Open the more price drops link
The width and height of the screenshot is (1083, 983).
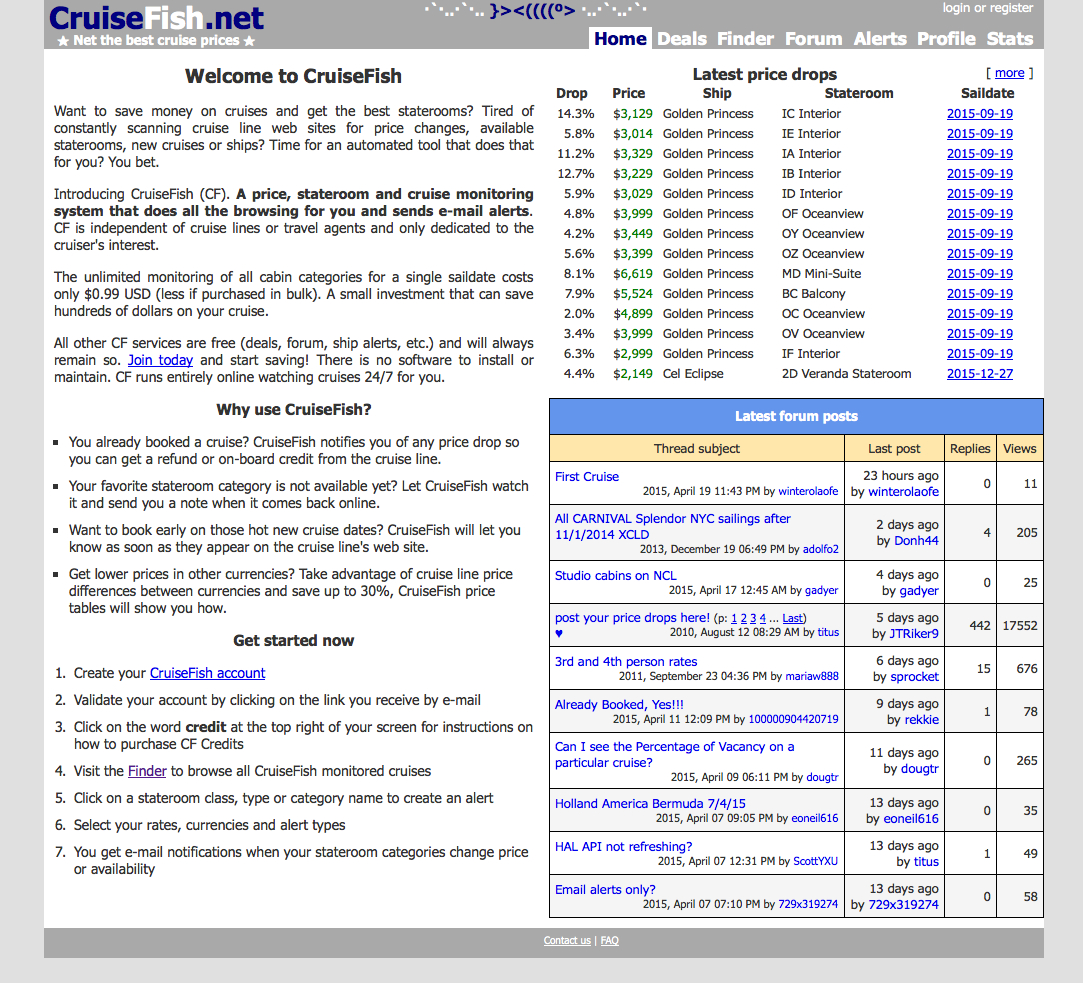[1009, 73]
